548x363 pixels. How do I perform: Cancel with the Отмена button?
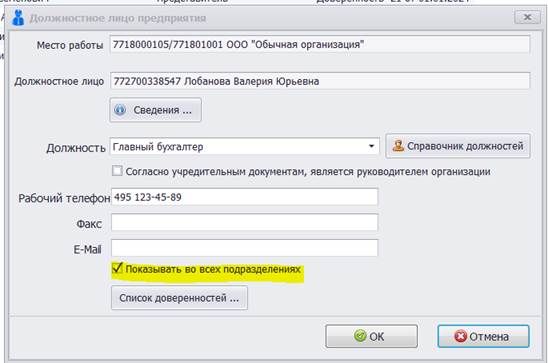point(483,336)
